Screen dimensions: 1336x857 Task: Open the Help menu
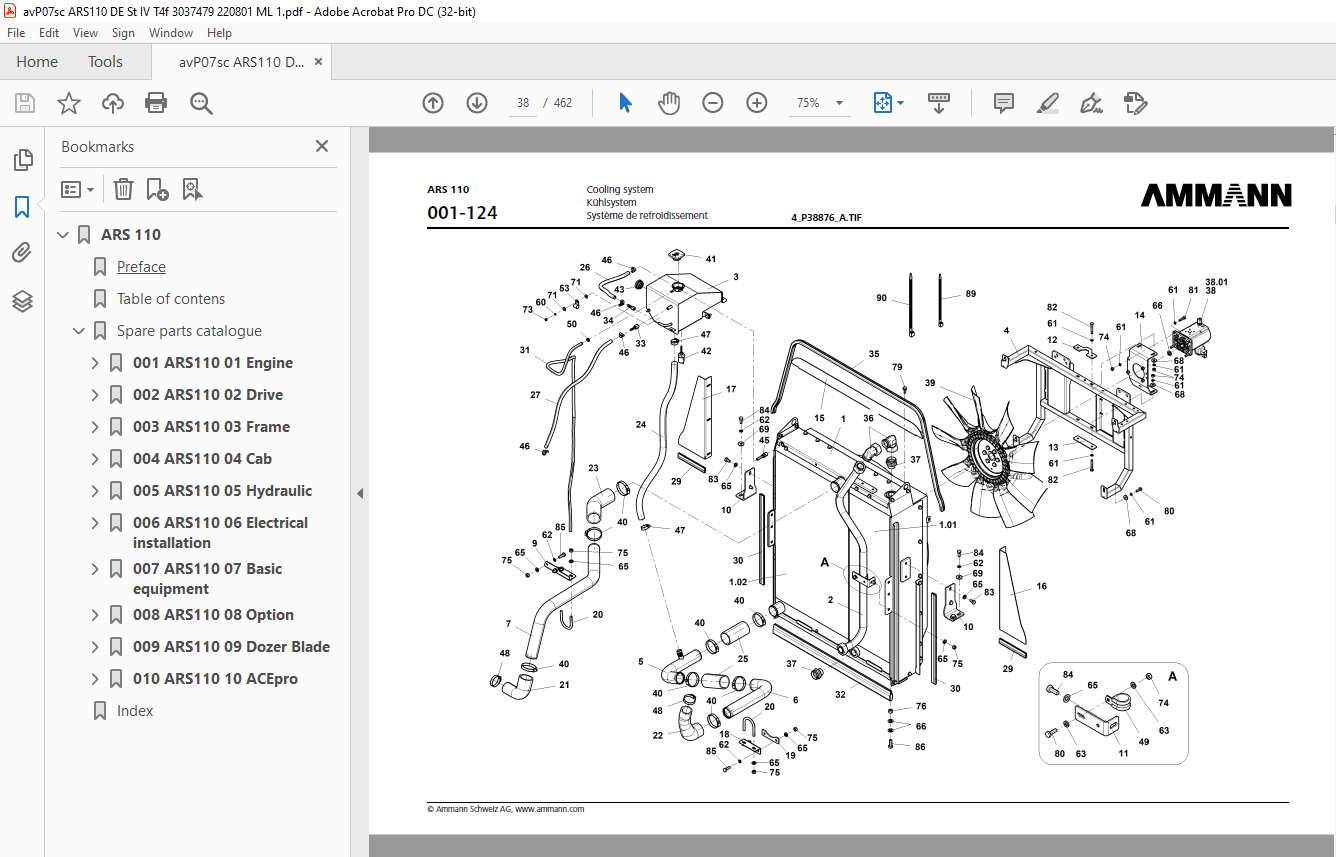[219, 33]
